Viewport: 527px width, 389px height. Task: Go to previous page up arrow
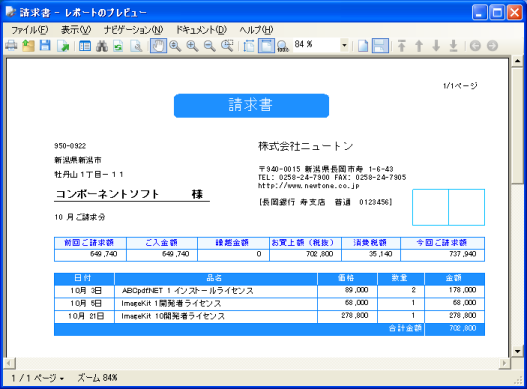point(419,46)
